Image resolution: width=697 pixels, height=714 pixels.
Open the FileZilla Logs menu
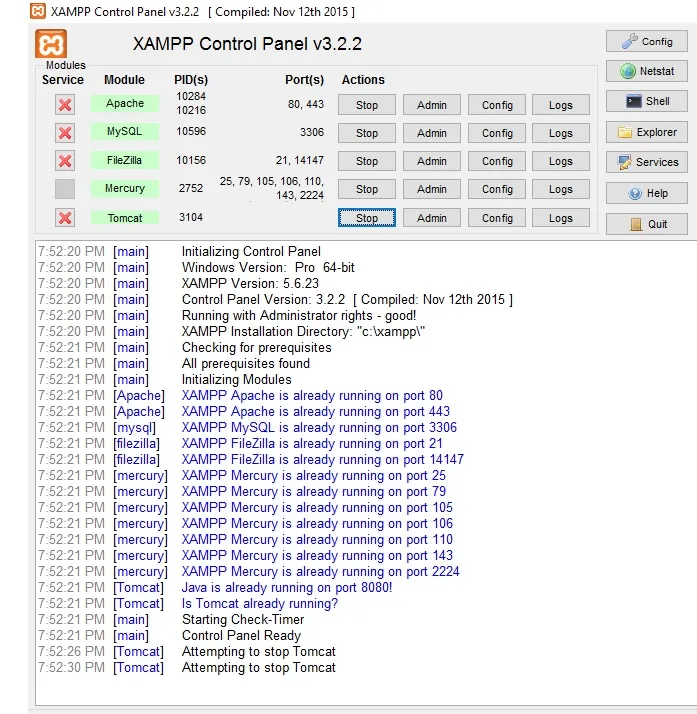561,161
